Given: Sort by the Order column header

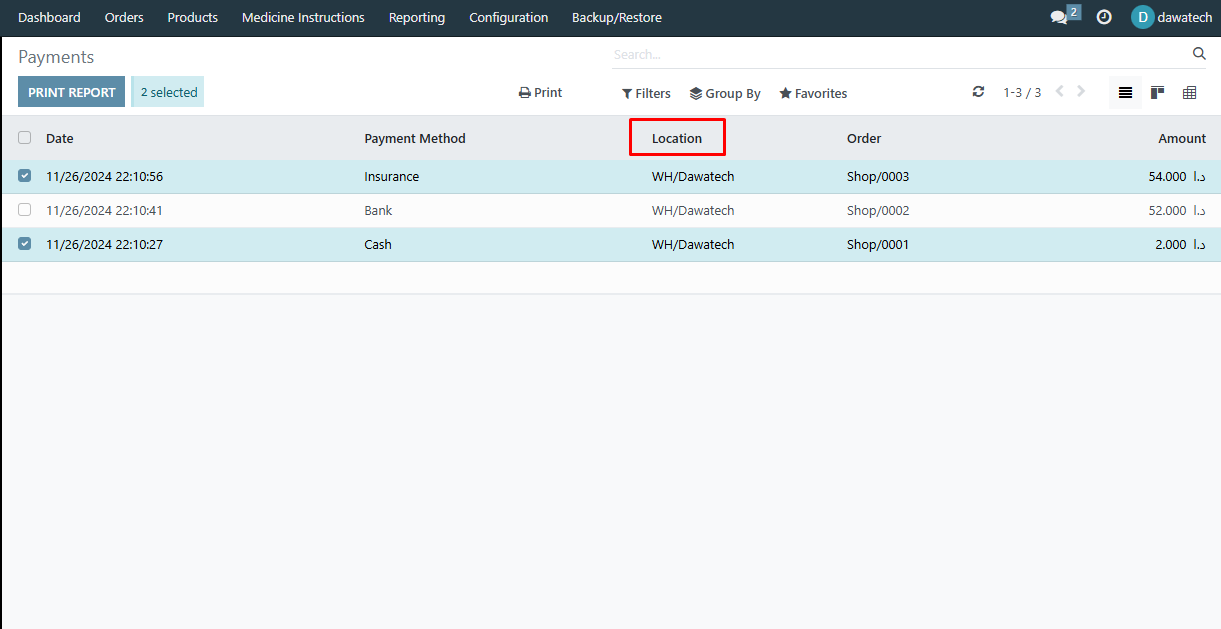Looking at the screenshot, I should coord(864,138).
